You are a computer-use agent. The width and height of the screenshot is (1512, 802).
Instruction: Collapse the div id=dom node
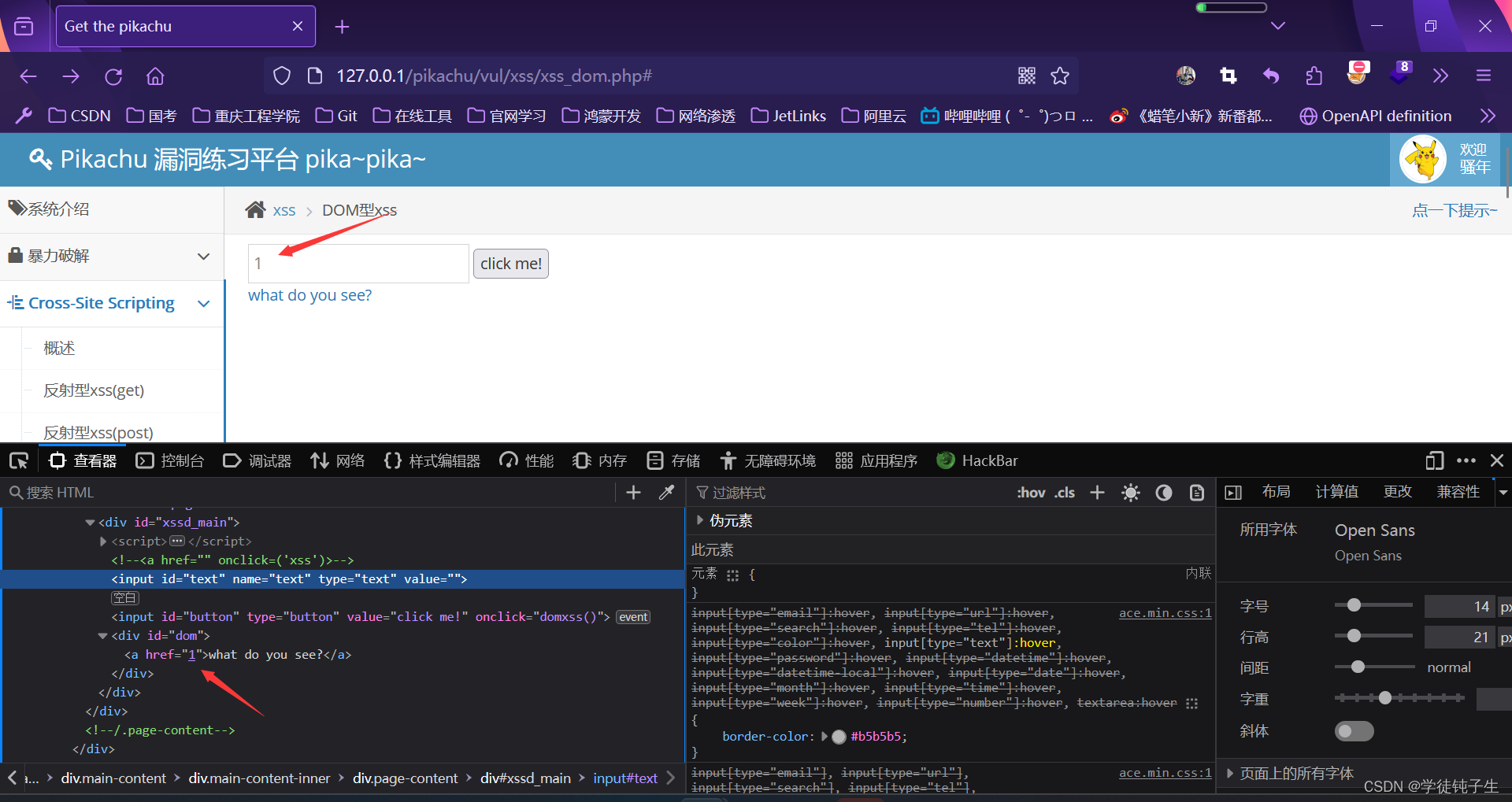tap(102, 636)
